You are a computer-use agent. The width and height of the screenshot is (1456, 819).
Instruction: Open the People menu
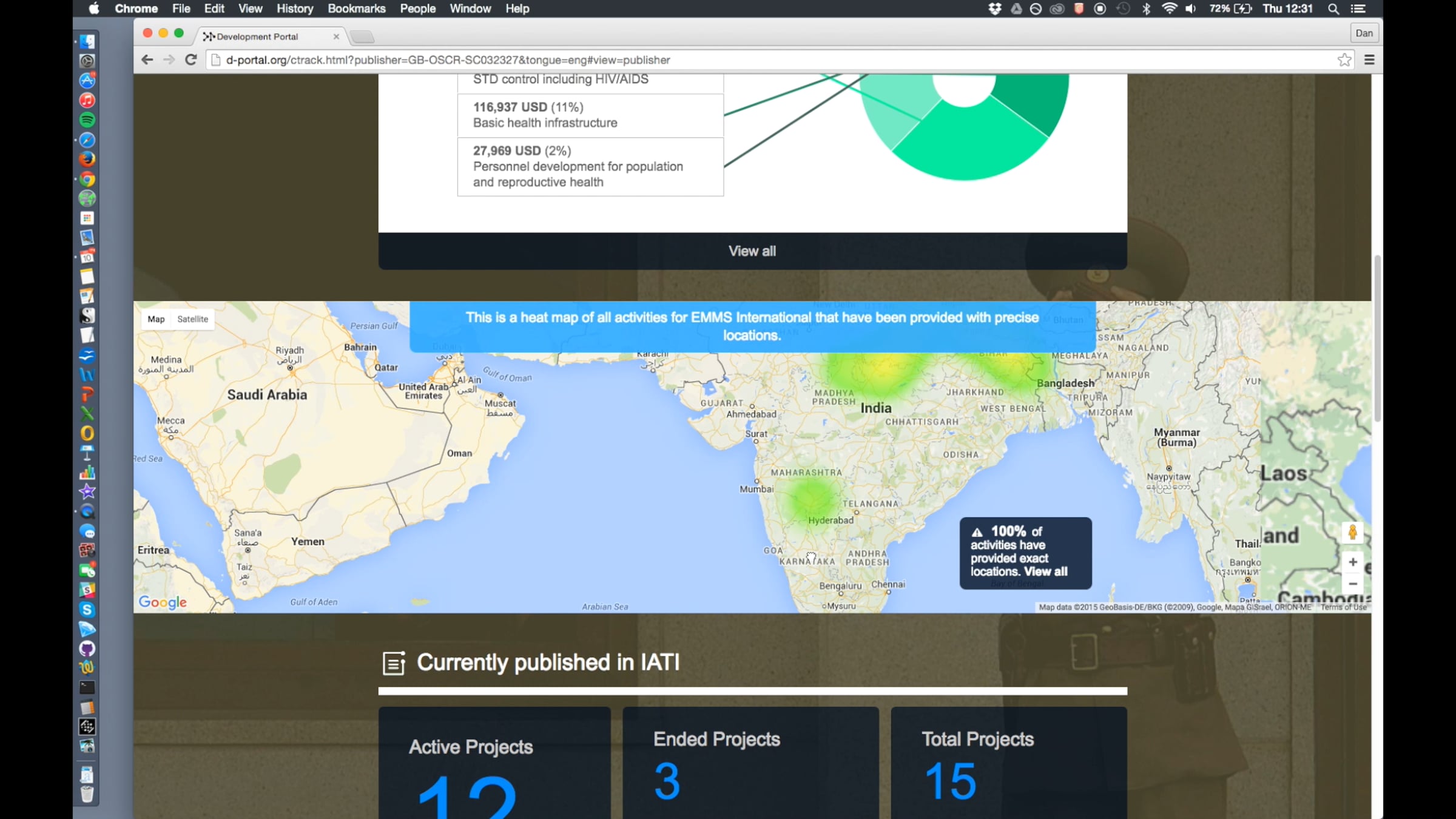417,8
